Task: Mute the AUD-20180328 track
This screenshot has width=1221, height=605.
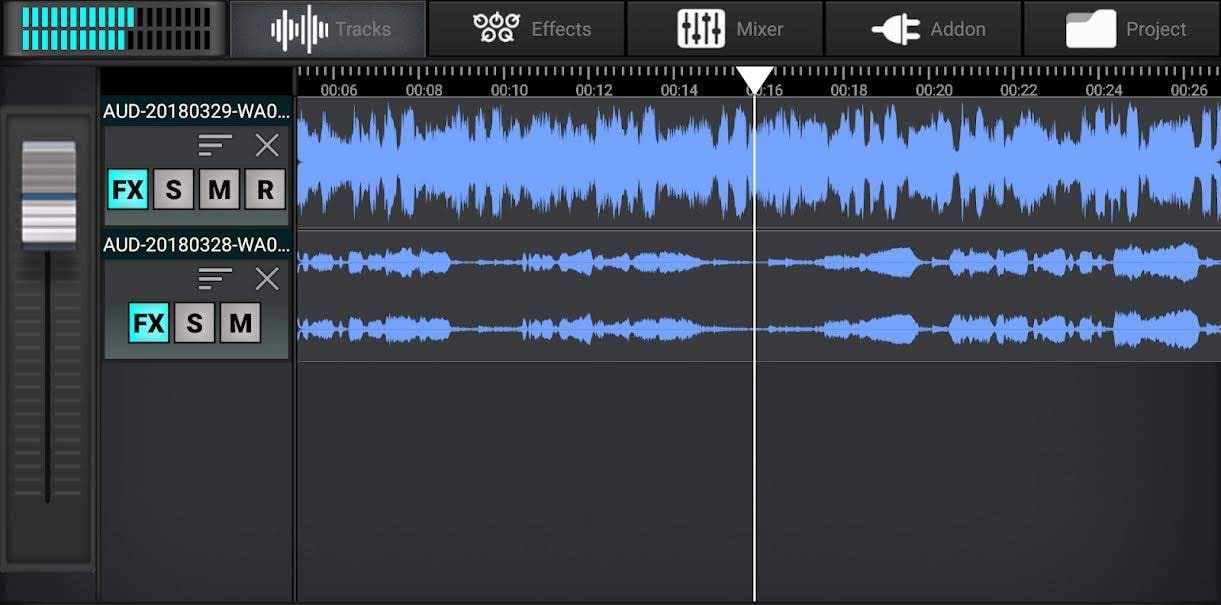Action: click(240, 323)
